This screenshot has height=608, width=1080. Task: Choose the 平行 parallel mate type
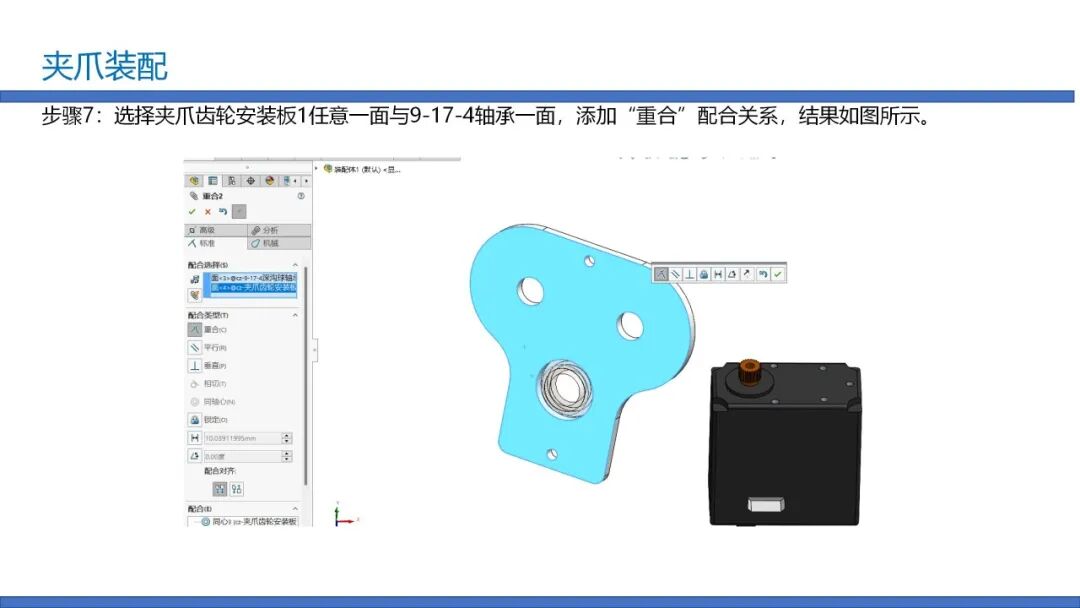click(x=195, y=348)
